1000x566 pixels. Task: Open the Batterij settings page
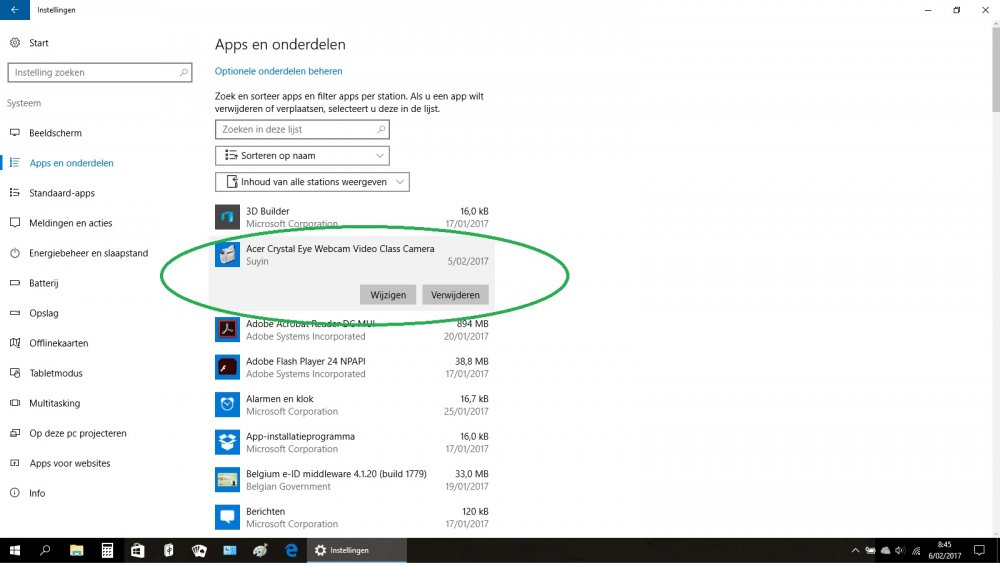tap(44, 283)
